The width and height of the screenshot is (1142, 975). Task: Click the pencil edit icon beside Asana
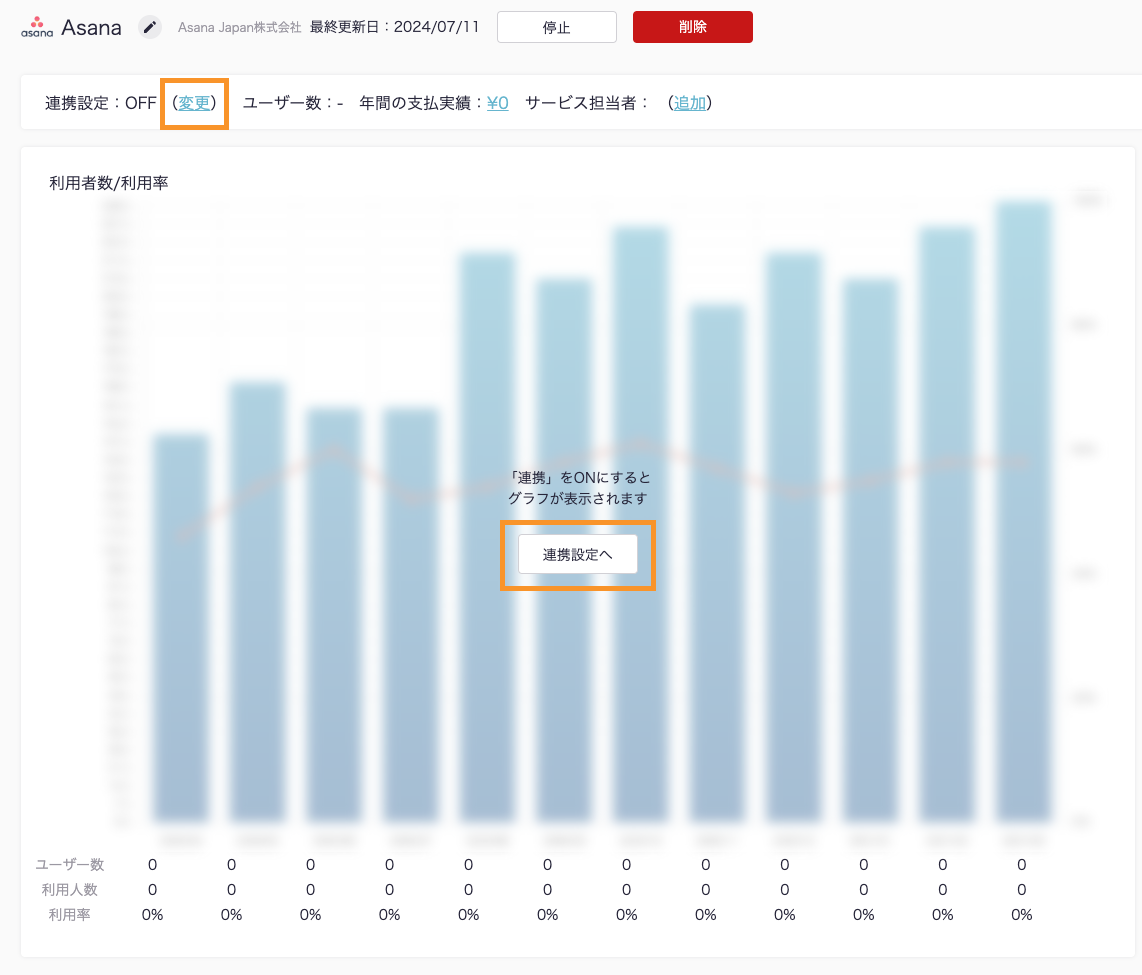click(150, 27)
